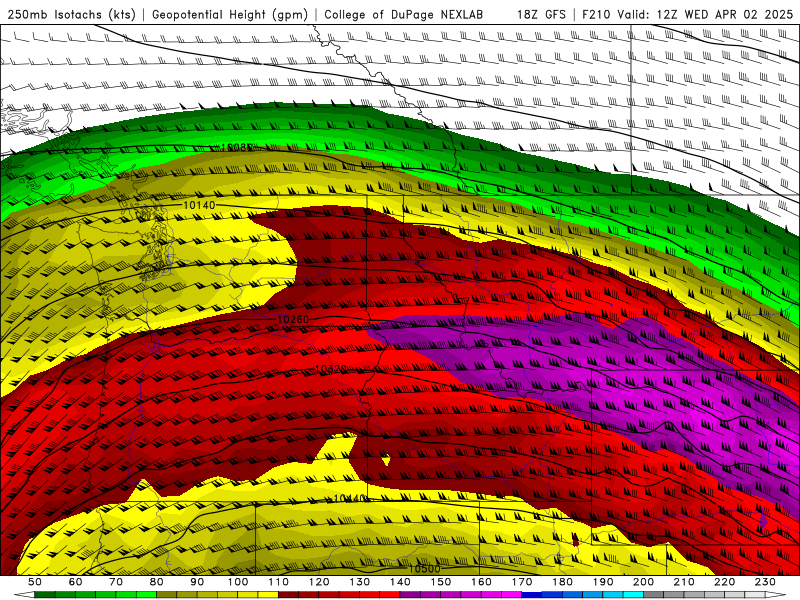Select the brightest red swatch before 140
The image size is (800, 600).
(390, 595)
